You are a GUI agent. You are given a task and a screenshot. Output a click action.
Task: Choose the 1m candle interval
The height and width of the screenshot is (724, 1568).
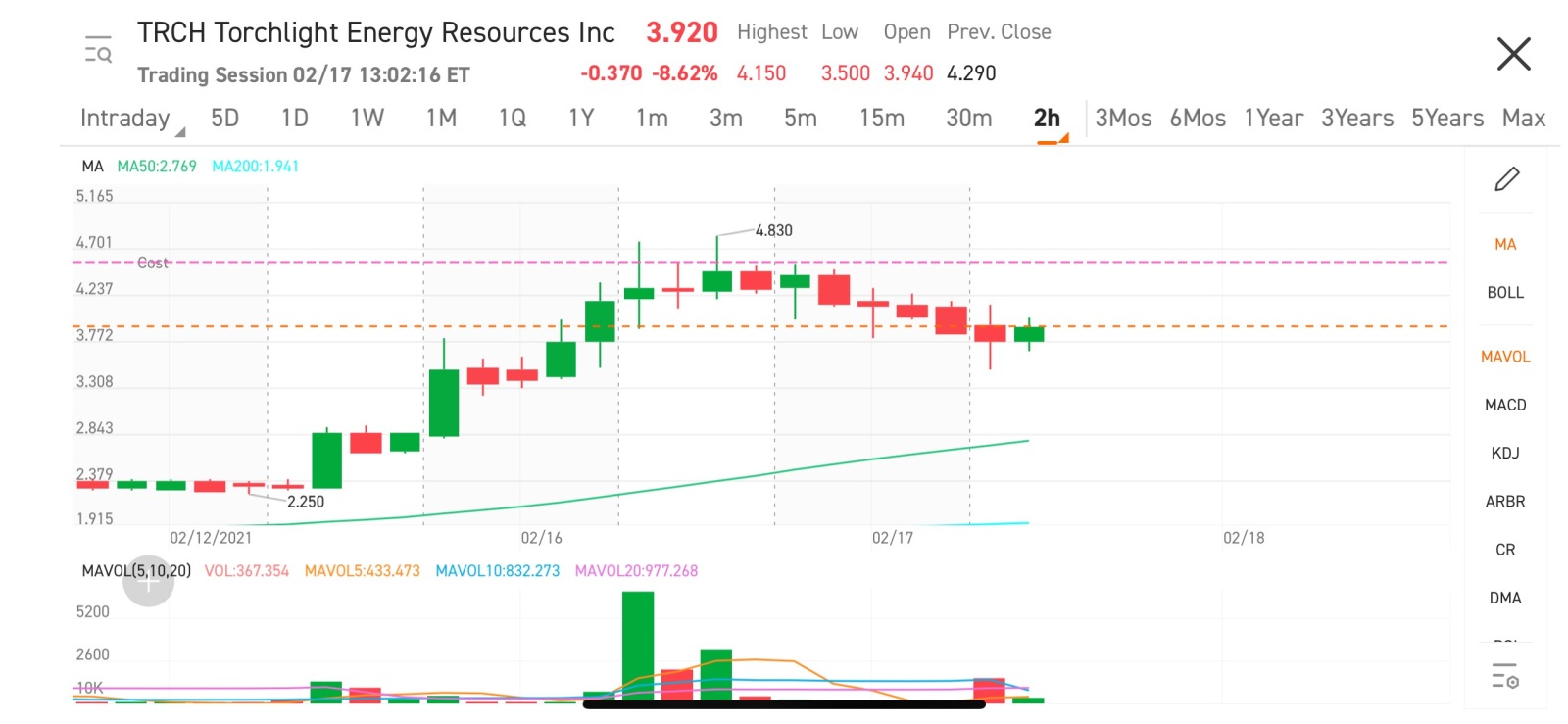pos(652,119)
